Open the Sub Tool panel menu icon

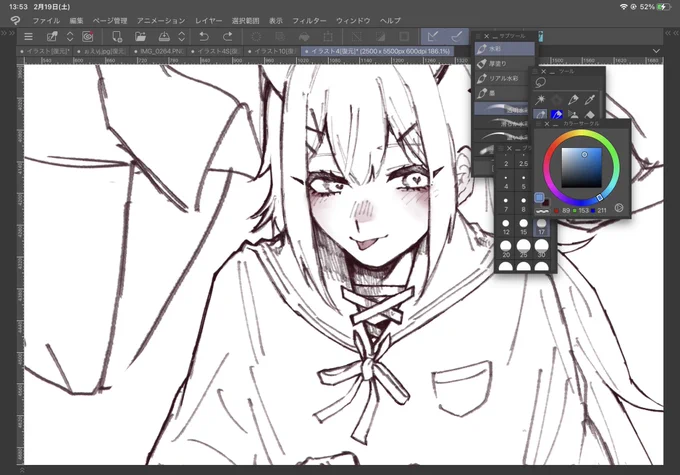coord(478,36)
